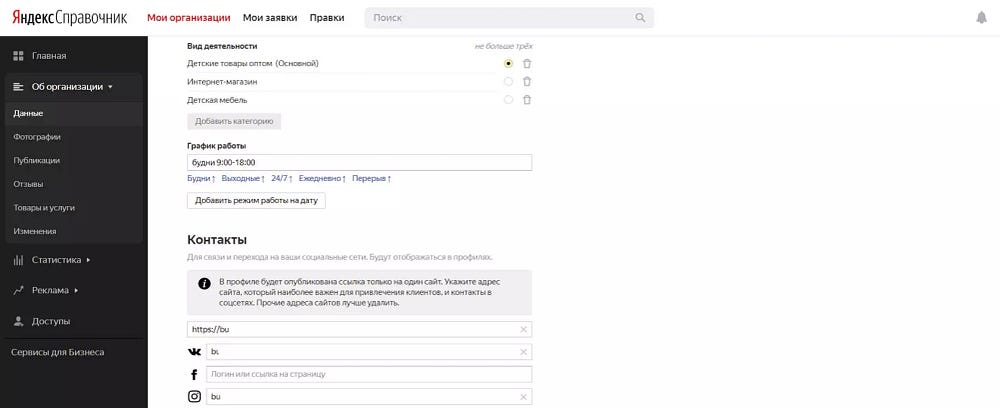Select Детская мебель as main activity
The image size is (1000, 408).
tap(508, 100)
